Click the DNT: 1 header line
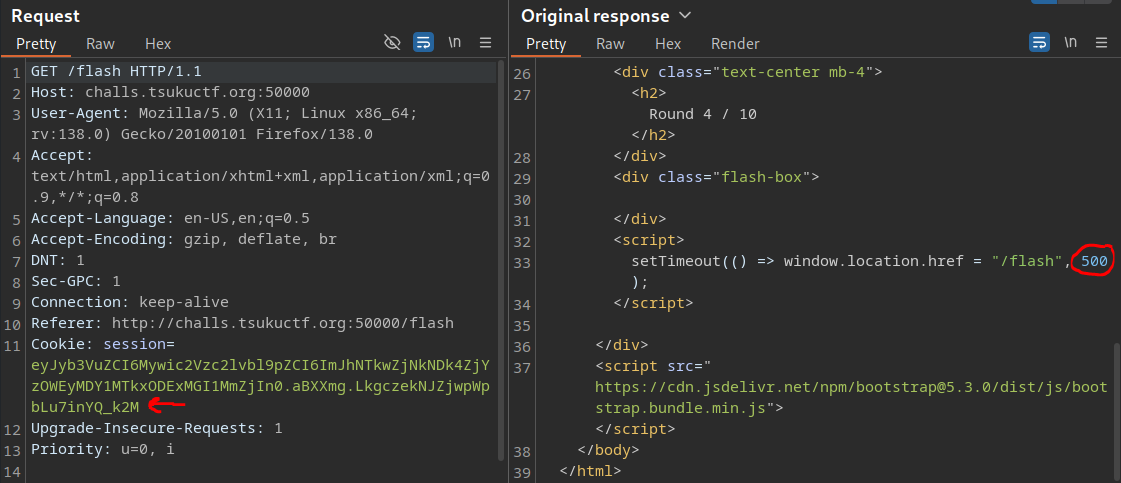1121x483 pixels. [x=58, y=260]
